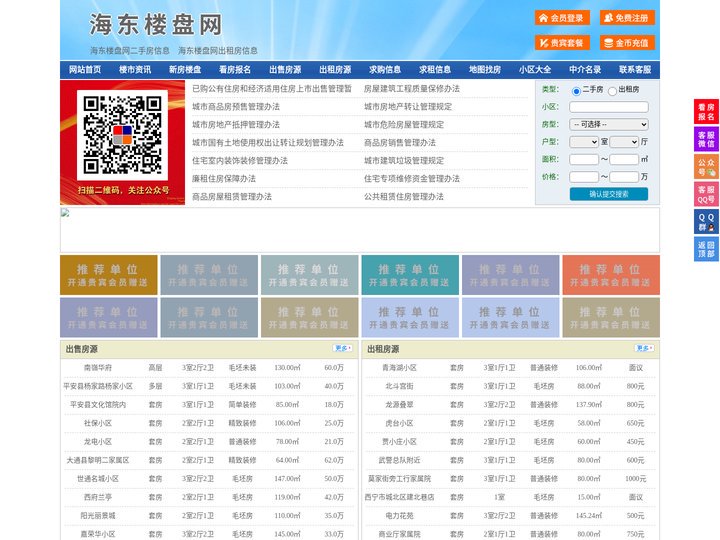The width and height of the screenshot is (720, 540).
Task: Open 城市房地产抵押管理办法 link
Action: [236, 124]
